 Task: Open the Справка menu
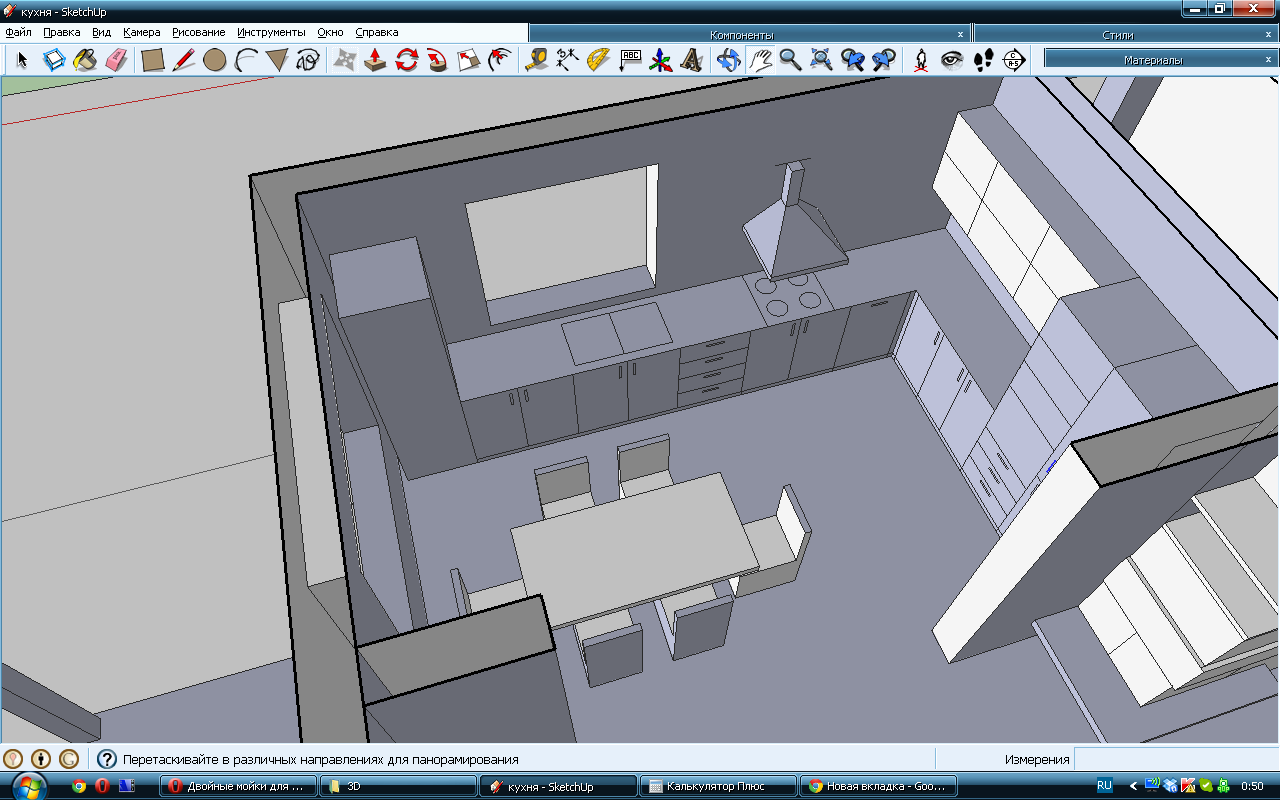coord(377,32)
